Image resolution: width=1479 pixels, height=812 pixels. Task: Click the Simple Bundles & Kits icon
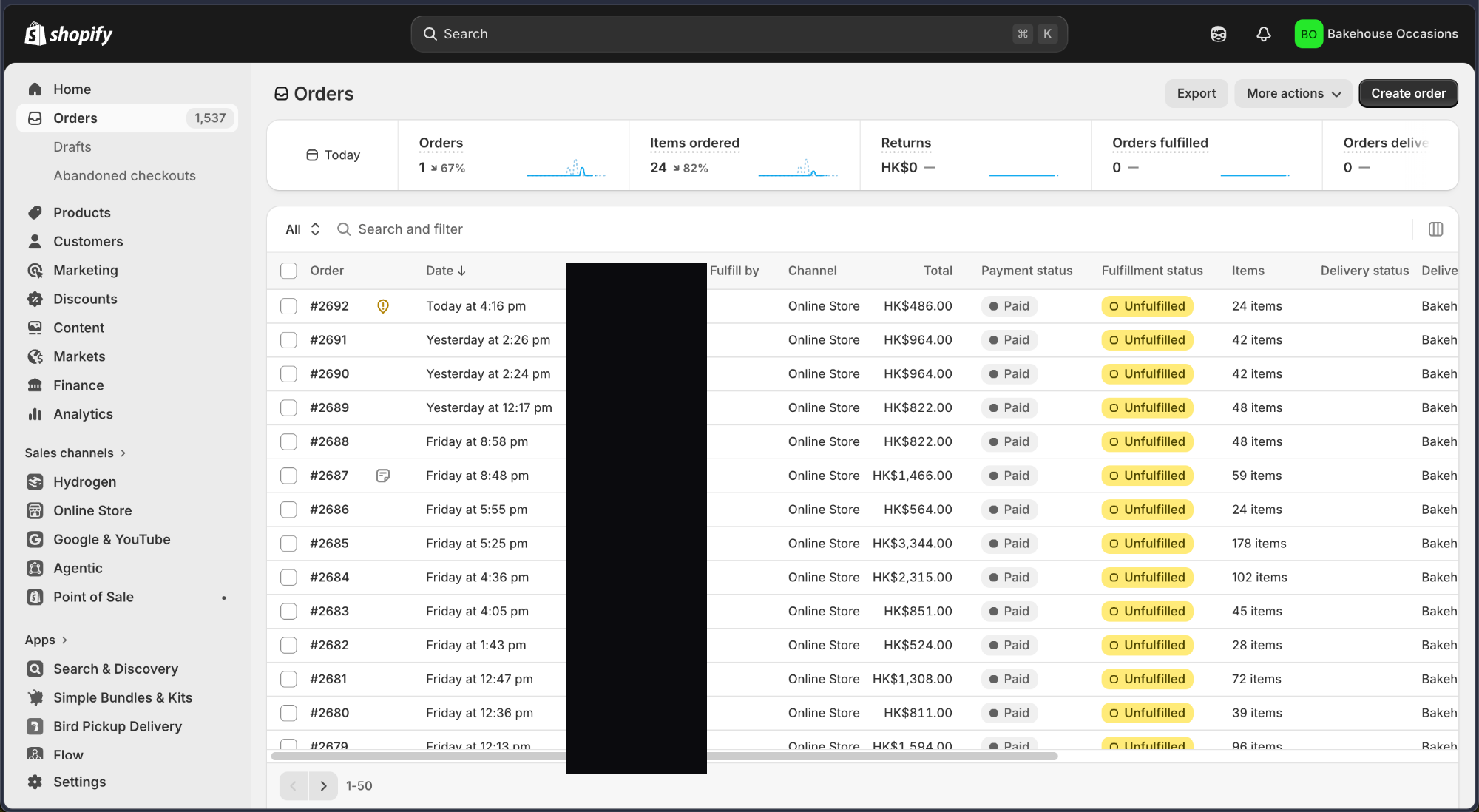[35, 698]
